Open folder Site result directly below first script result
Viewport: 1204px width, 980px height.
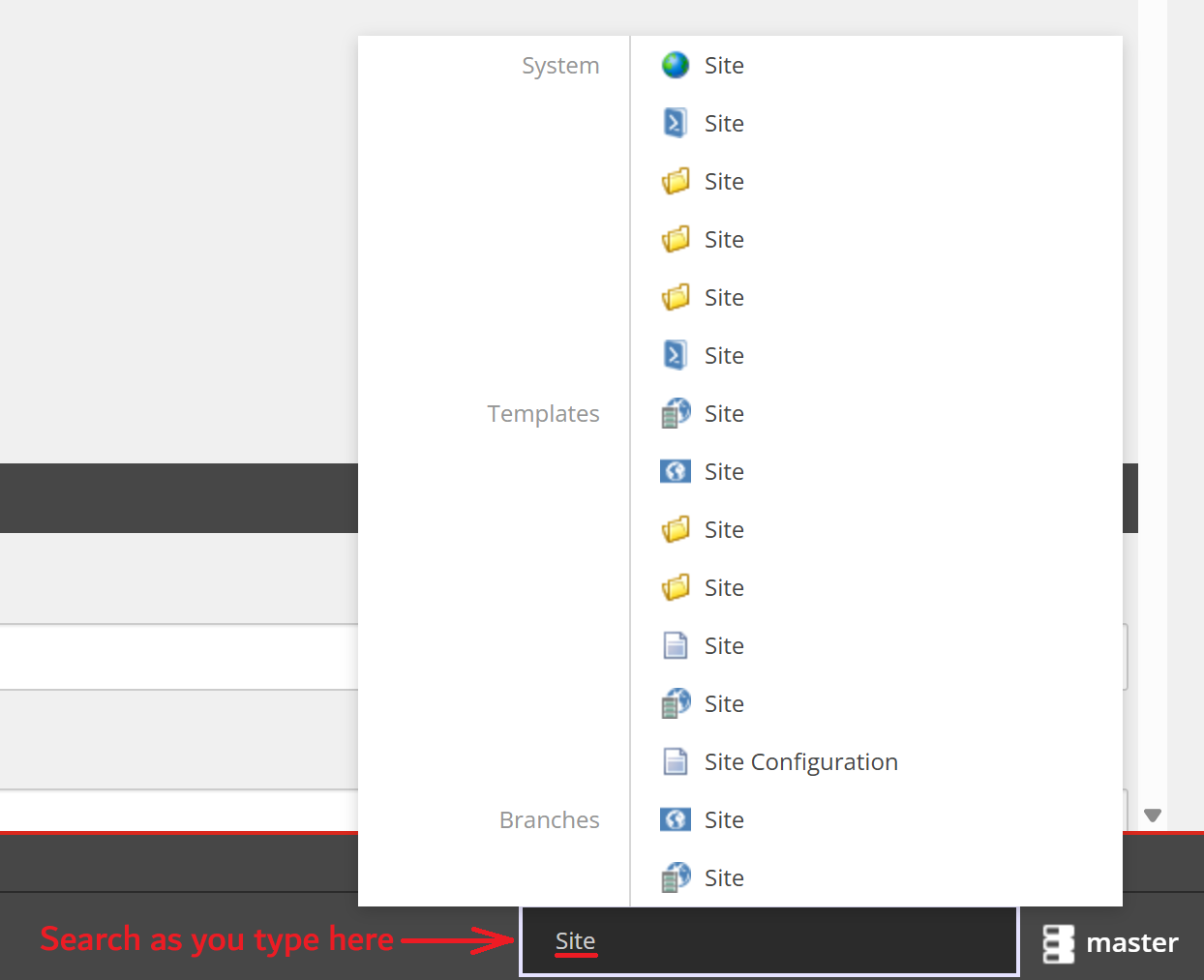tap(876, 181)
